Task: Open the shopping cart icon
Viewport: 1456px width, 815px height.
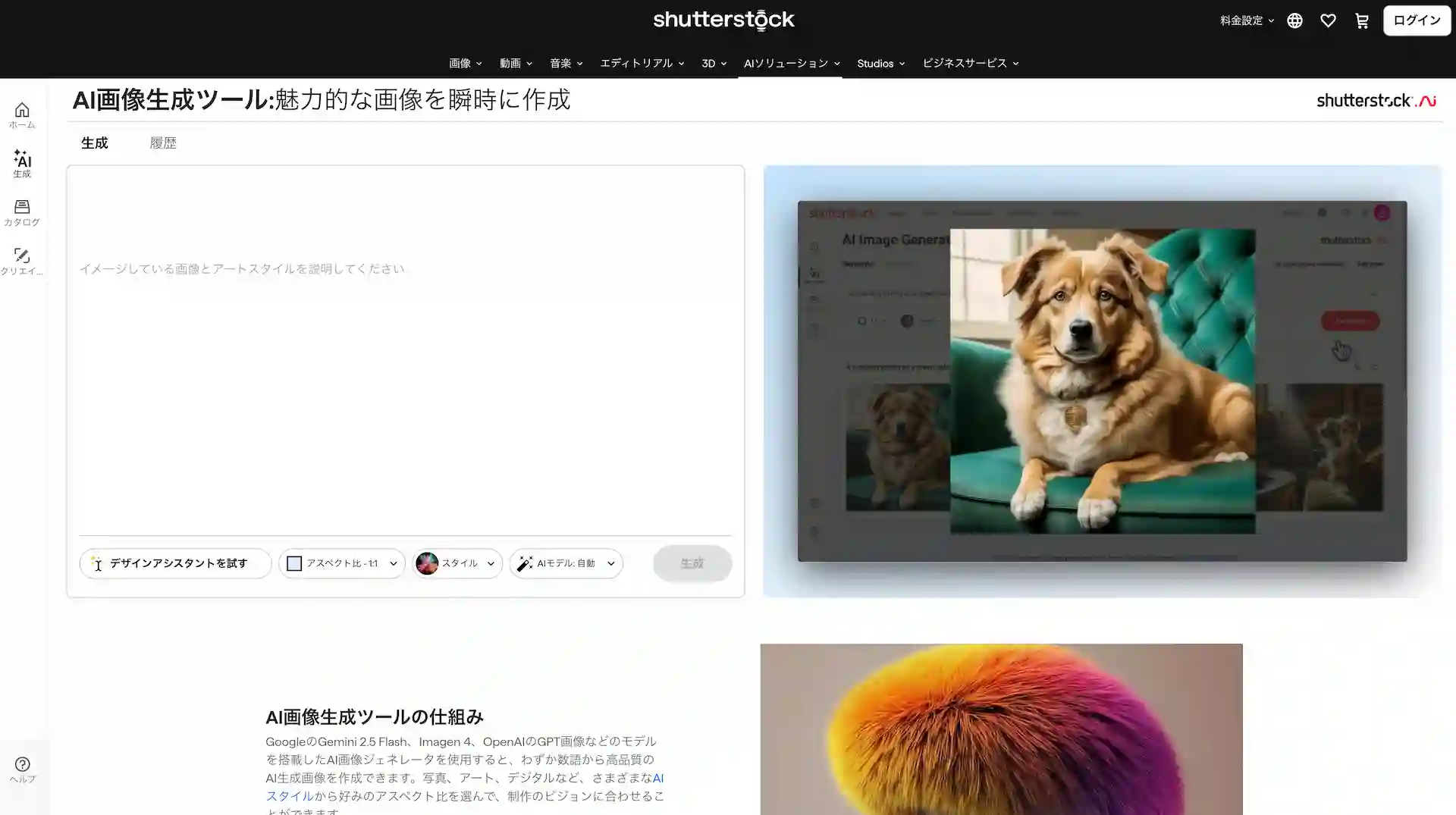Action: point(1362,20)
